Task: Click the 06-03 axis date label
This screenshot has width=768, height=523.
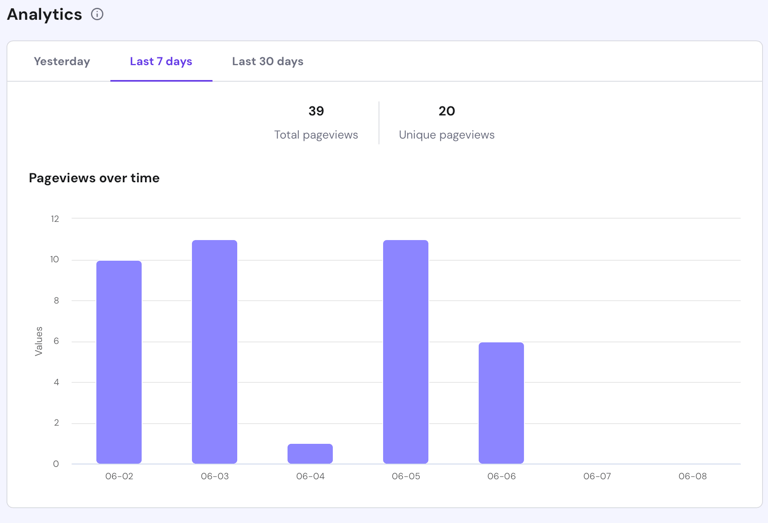Action: point(215,476)
